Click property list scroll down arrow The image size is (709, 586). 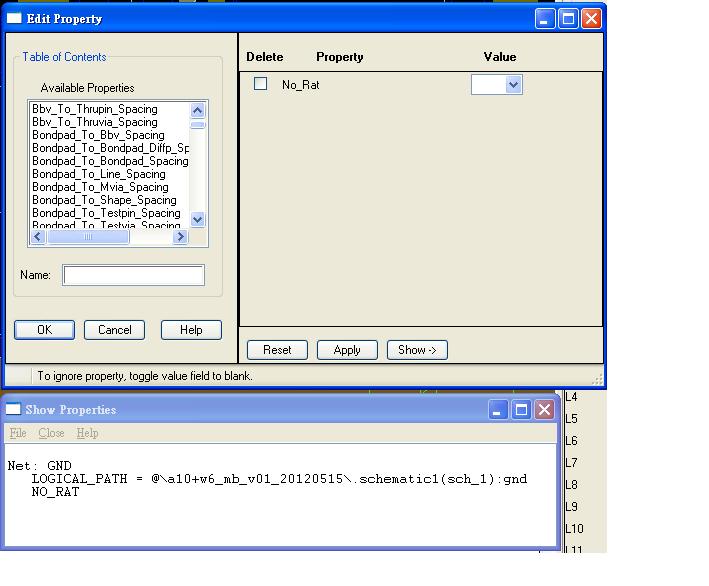(x=198, y=220)
